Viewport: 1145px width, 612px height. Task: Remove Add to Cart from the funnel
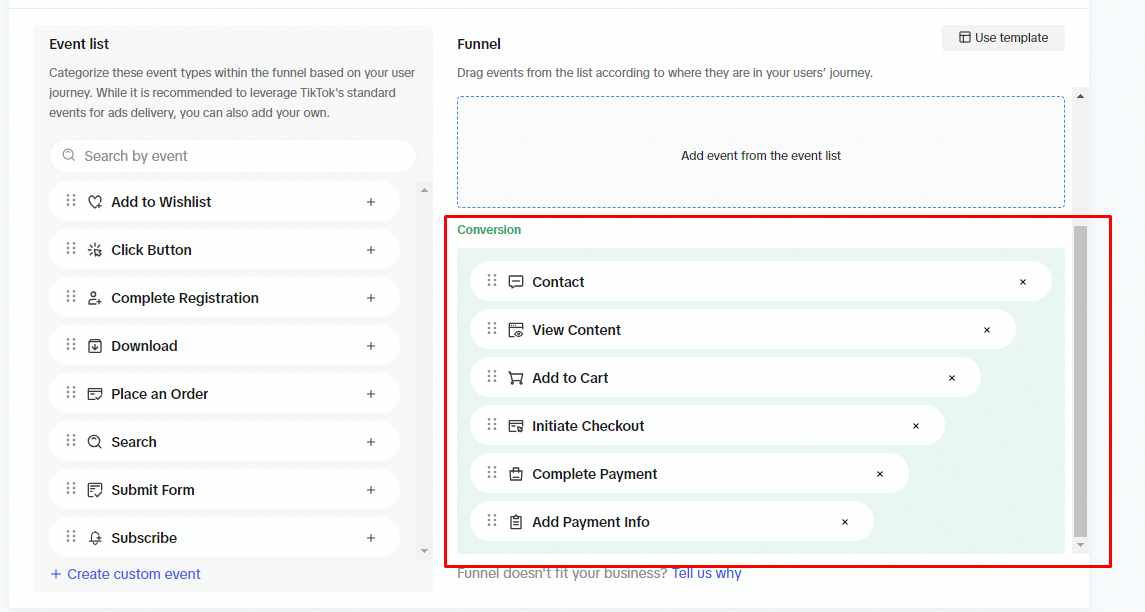(951, 378)
